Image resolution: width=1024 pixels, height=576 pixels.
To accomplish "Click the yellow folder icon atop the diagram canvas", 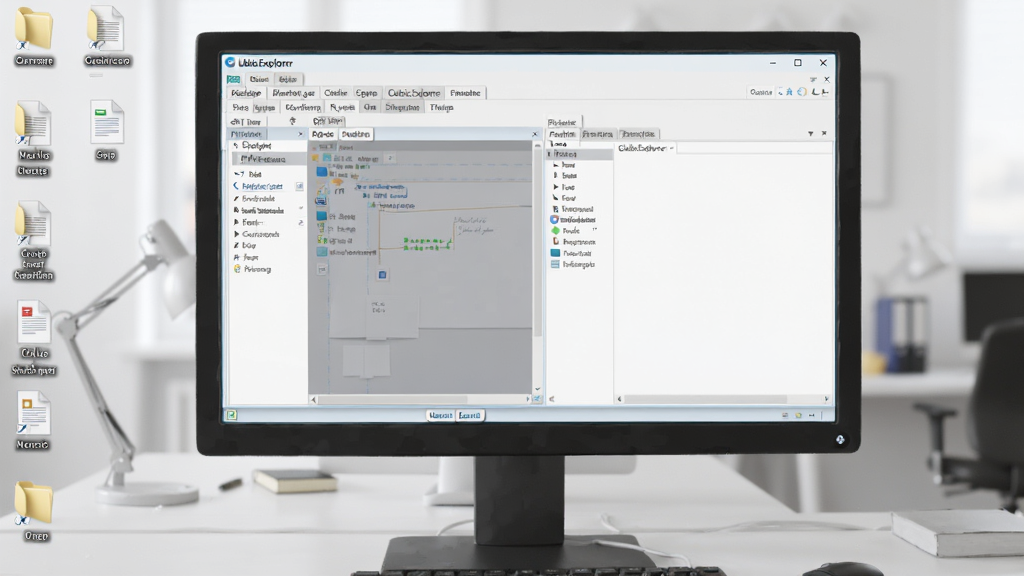I will (315, 158).
